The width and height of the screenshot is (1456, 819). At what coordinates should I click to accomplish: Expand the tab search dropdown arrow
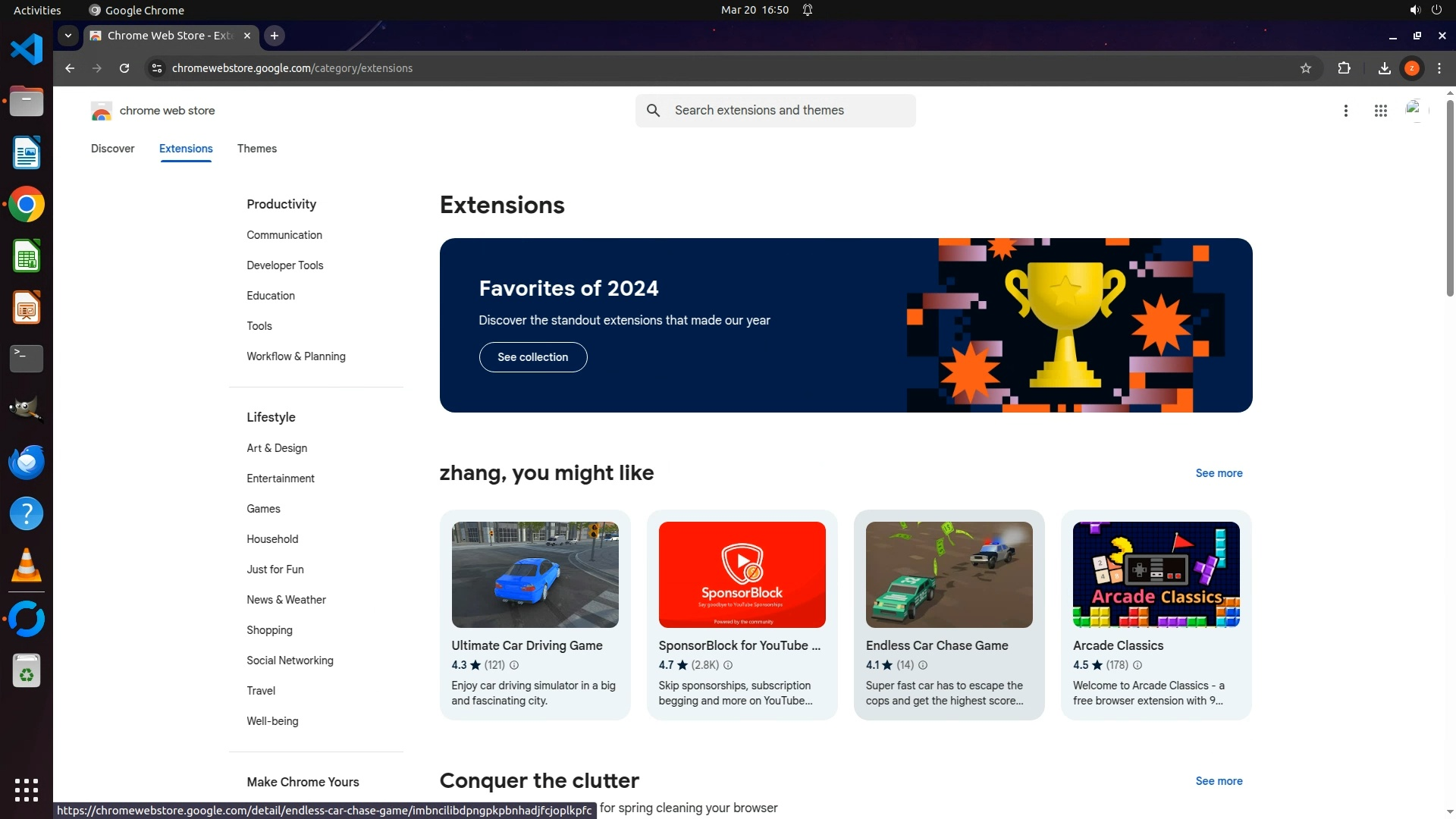pyautogui.click(x=68, y=36)
